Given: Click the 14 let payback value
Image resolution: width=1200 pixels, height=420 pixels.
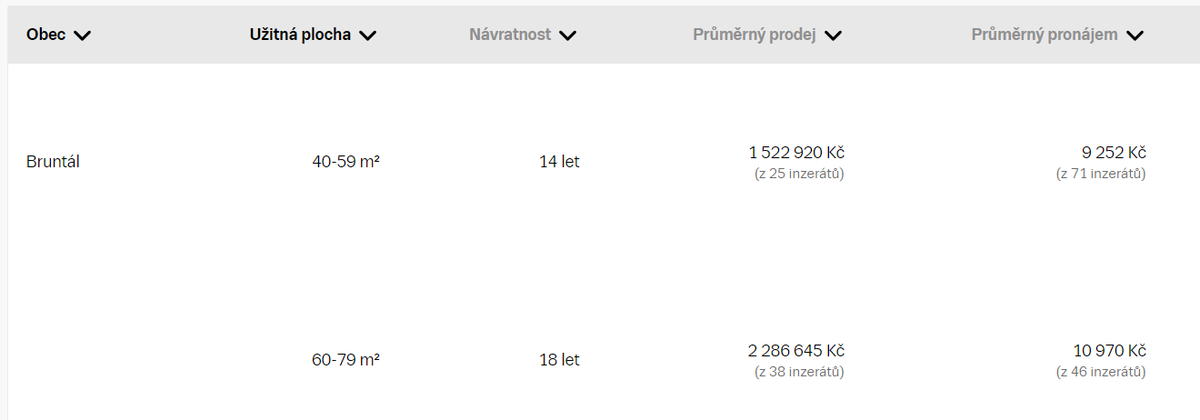Looking at the screenshot, I should click(559, 161).
